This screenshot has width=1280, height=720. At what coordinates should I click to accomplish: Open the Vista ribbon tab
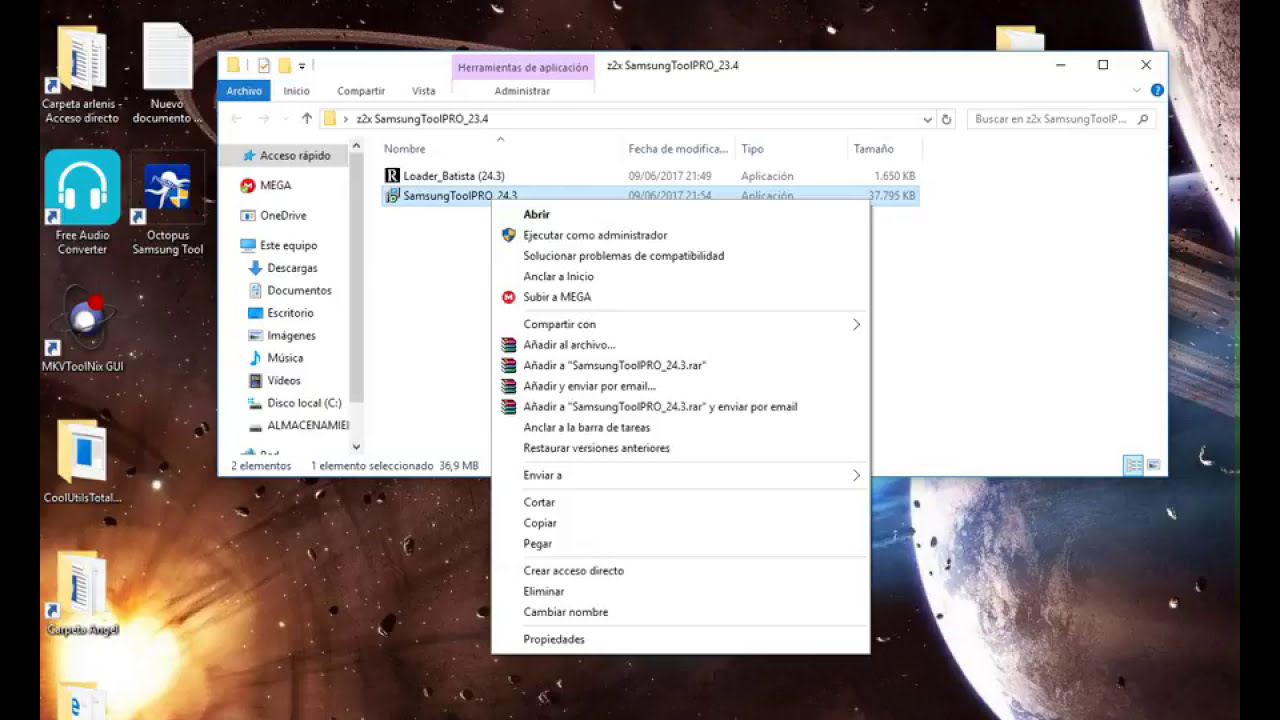point(424,91)
